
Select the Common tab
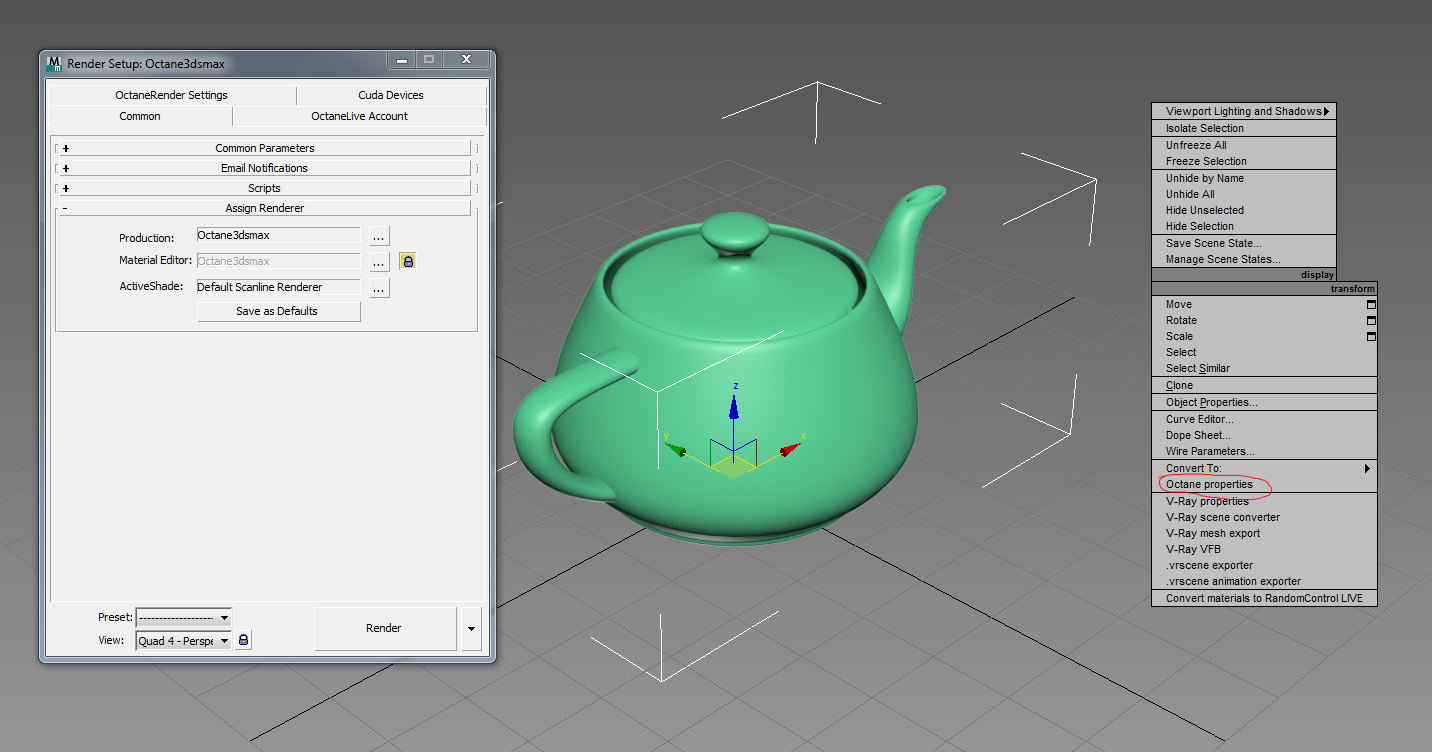click(140, 116)
